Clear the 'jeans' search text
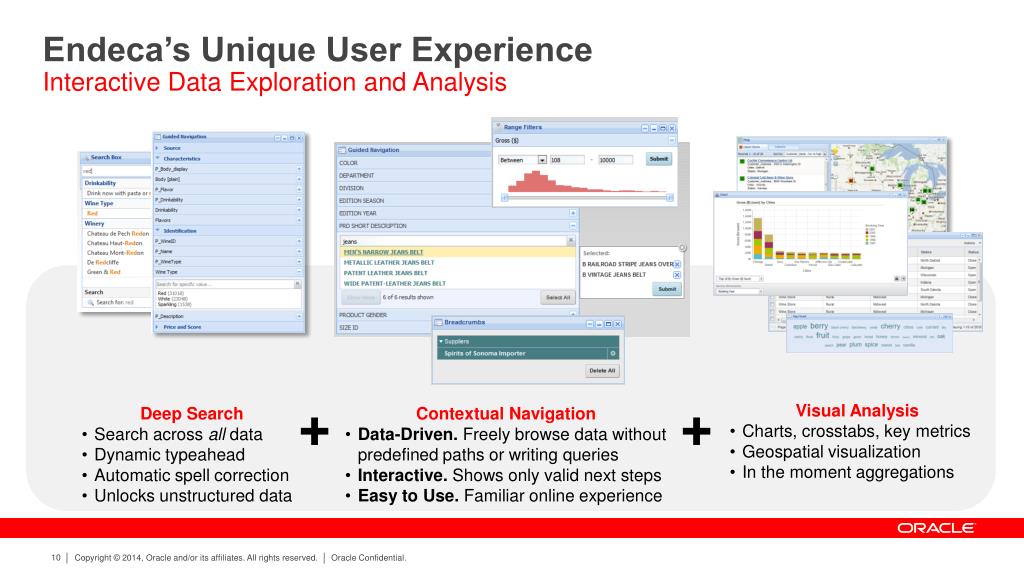This screenshot has height=576, width=1024. 570,241
